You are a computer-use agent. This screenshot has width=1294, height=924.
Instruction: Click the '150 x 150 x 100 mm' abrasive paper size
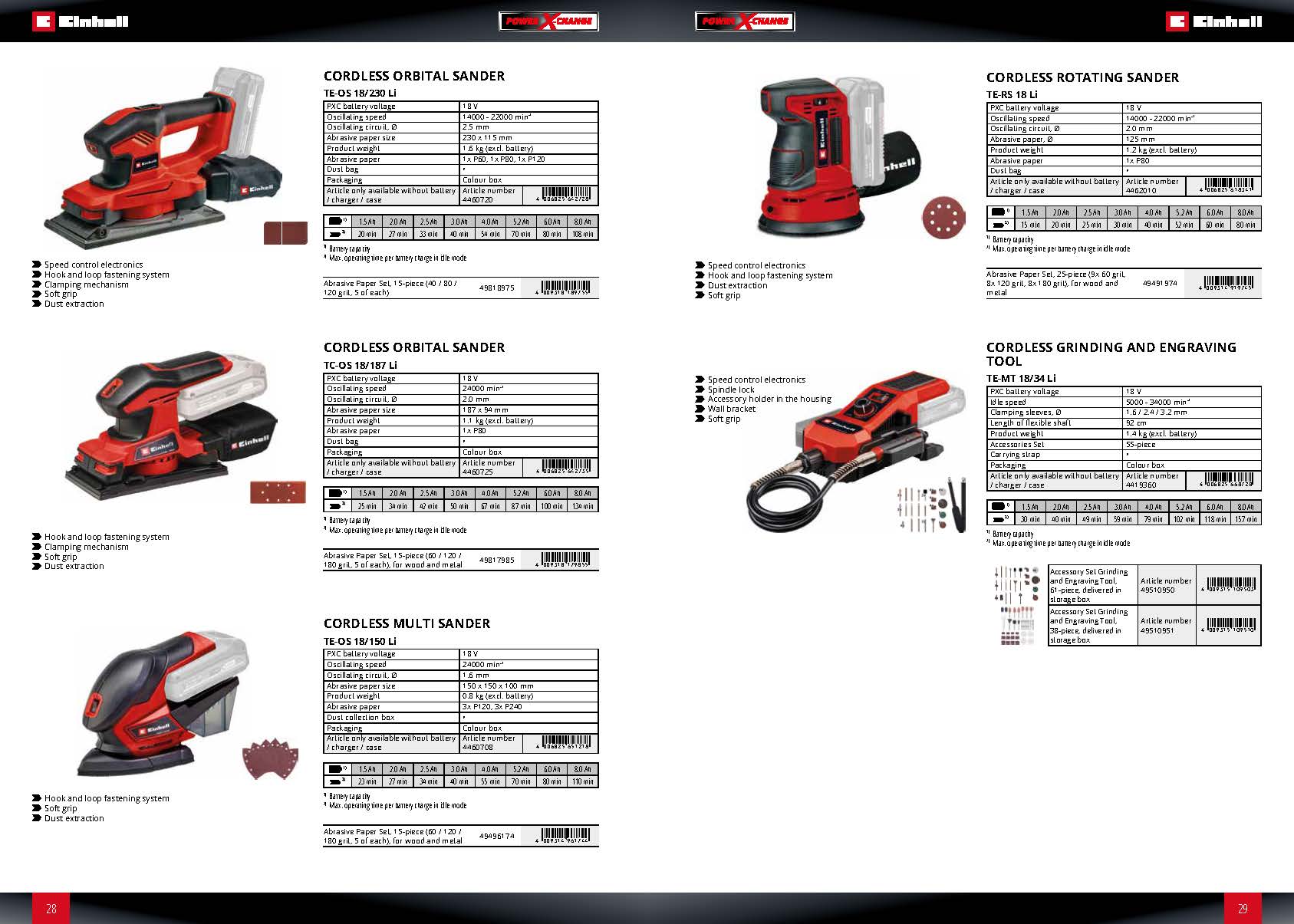[498, 686]
